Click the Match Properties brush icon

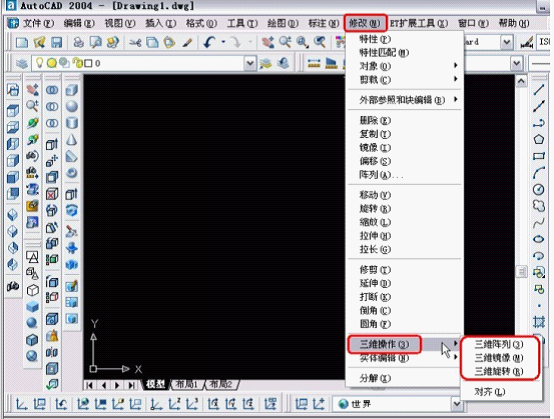tap(187, 43)
